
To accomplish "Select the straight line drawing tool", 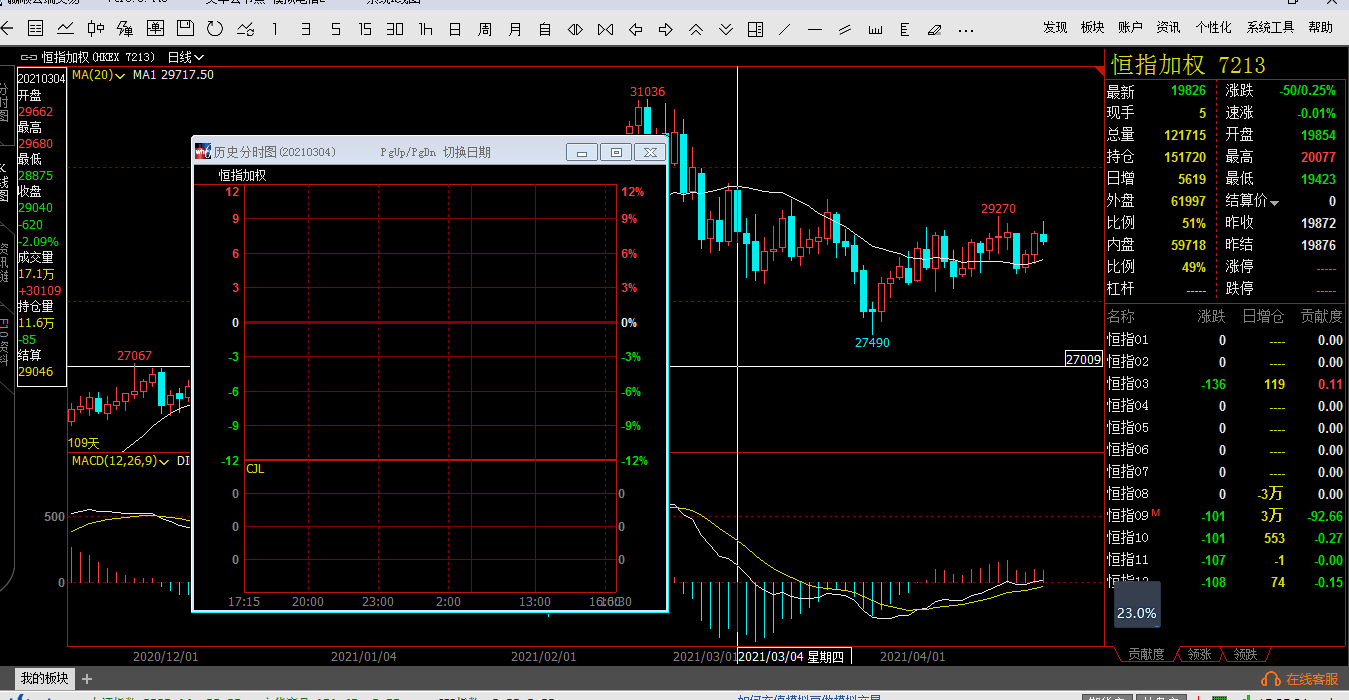I will pos(785,29).
